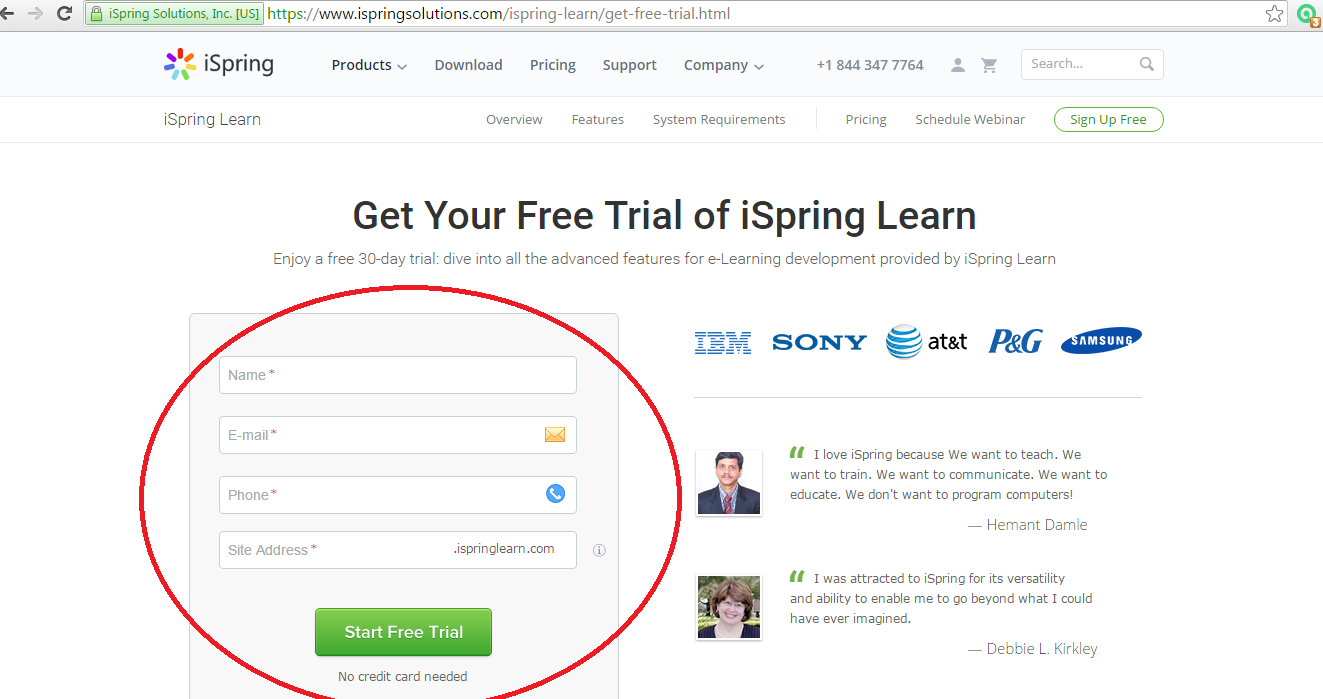Click the iSpring Solutions security certificate badge
Screen dimensions: 1323x699
pyautogui.click(x=174, y=14)
